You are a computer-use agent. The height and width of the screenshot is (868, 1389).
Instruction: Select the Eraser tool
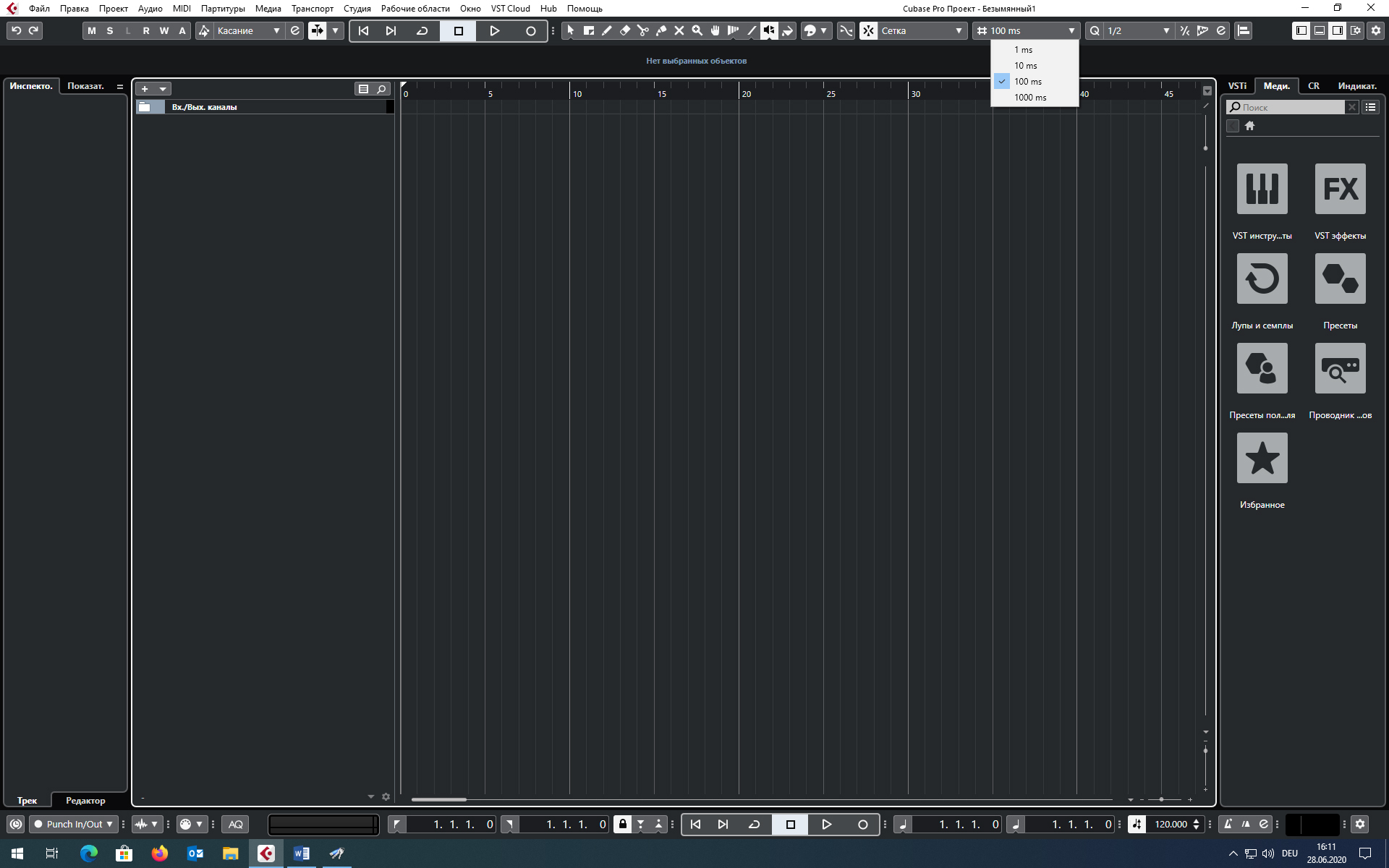tap(625, 30)
